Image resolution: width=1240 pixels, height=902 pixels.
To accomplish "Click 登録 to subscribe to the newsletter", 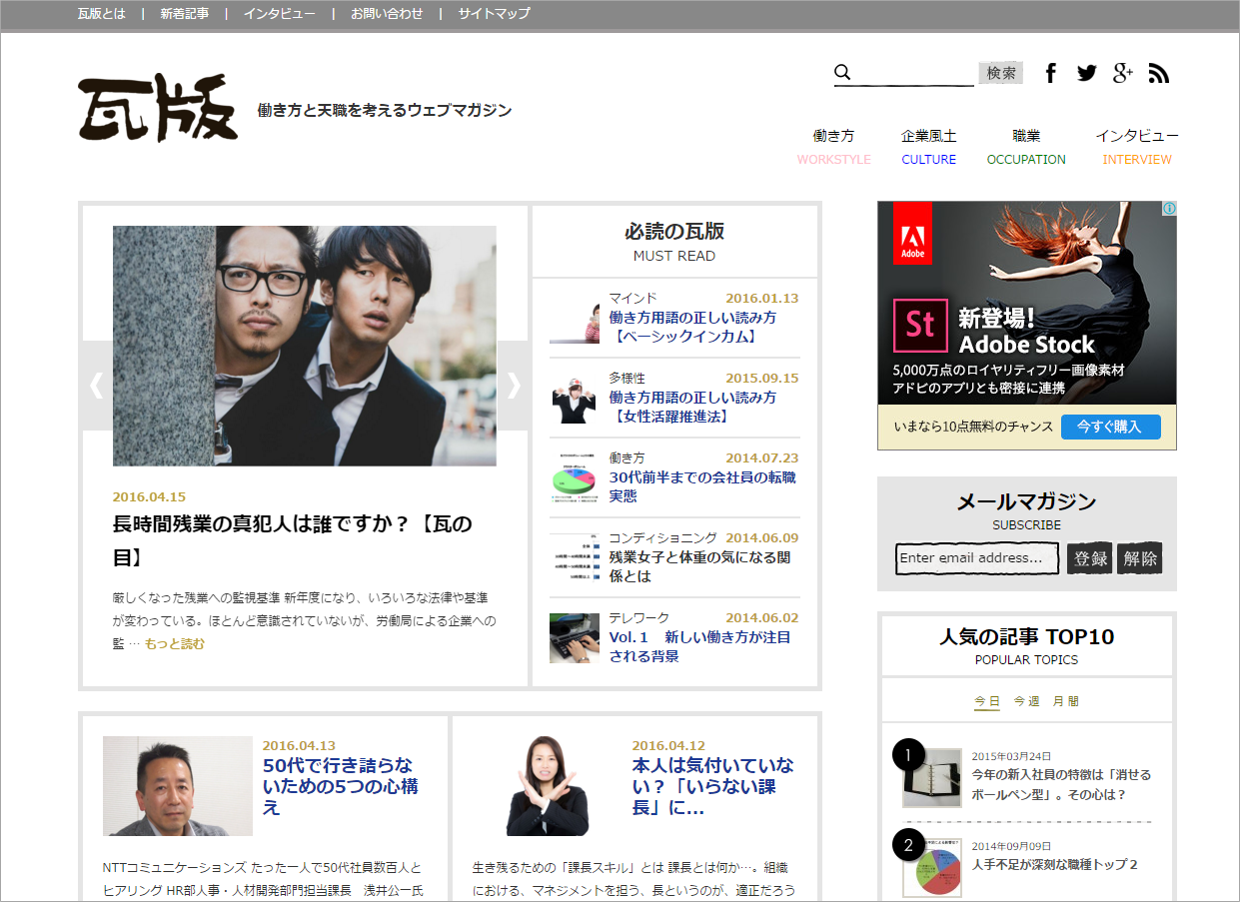I will 1089,558.
